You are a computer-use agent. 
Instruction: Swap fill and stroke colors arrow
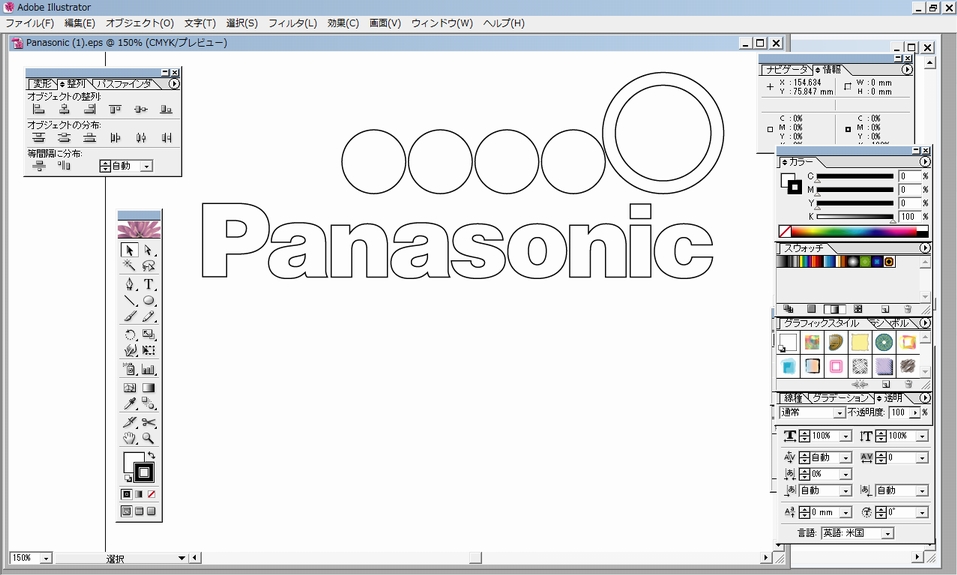pyautogui.click(x=151, y=456)
